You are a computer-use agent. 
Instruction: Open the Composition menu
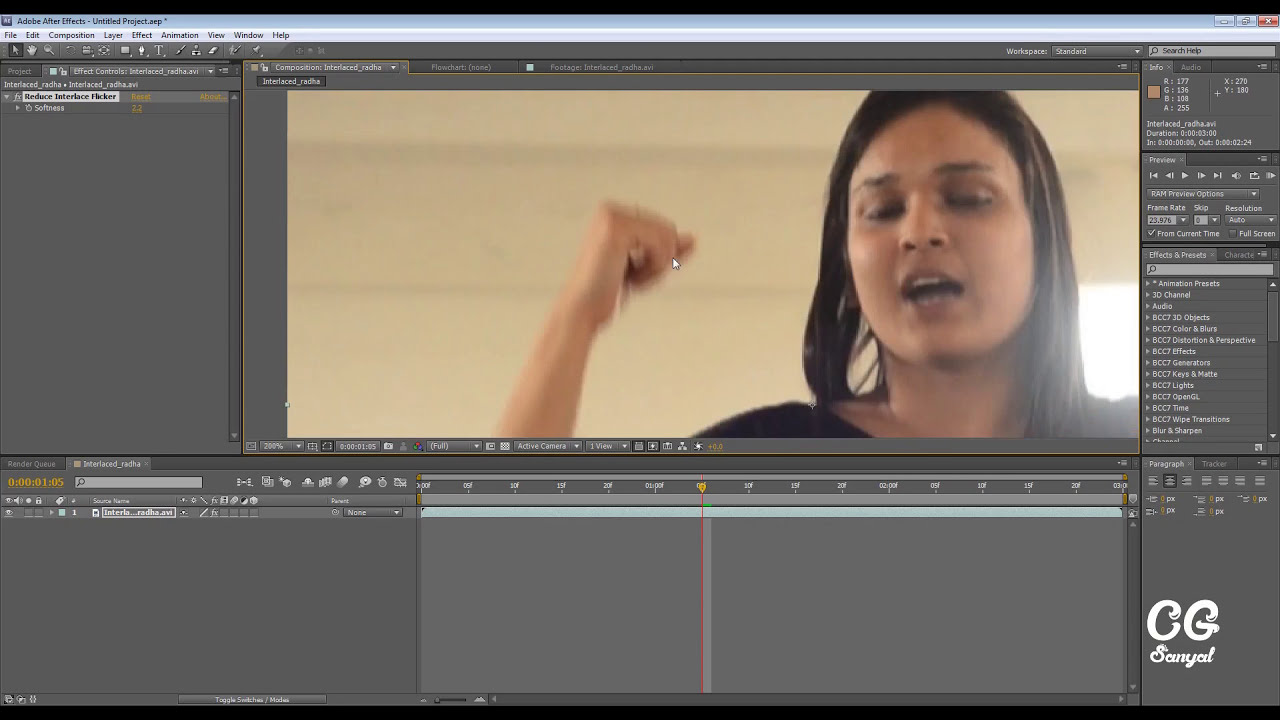pyautogui.click(x=71, y=35)
